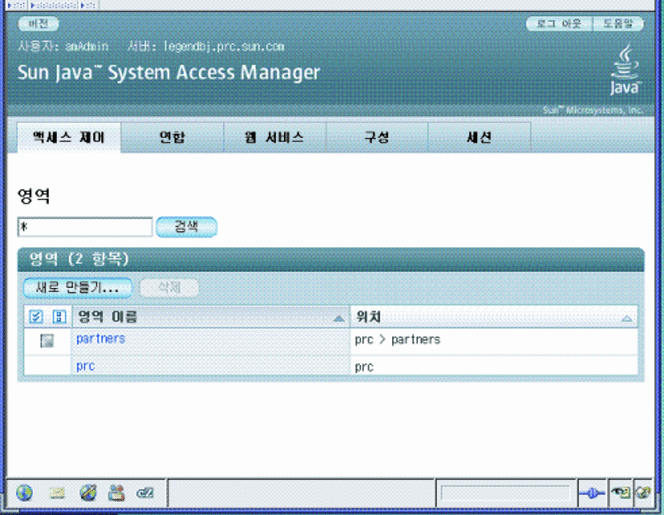Open the 세션 tab
664x515 pixels.
(479, 137)
